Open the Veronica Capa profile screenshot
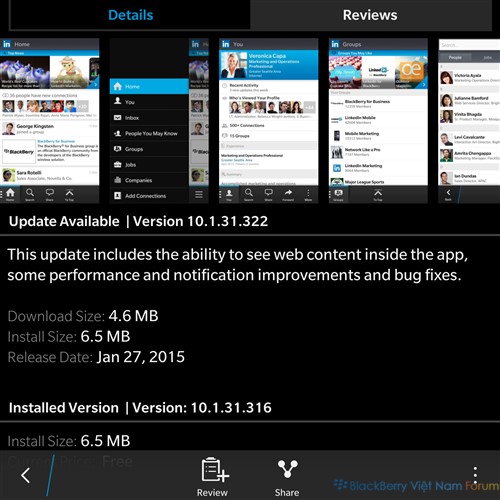 (x=269, y=121)
